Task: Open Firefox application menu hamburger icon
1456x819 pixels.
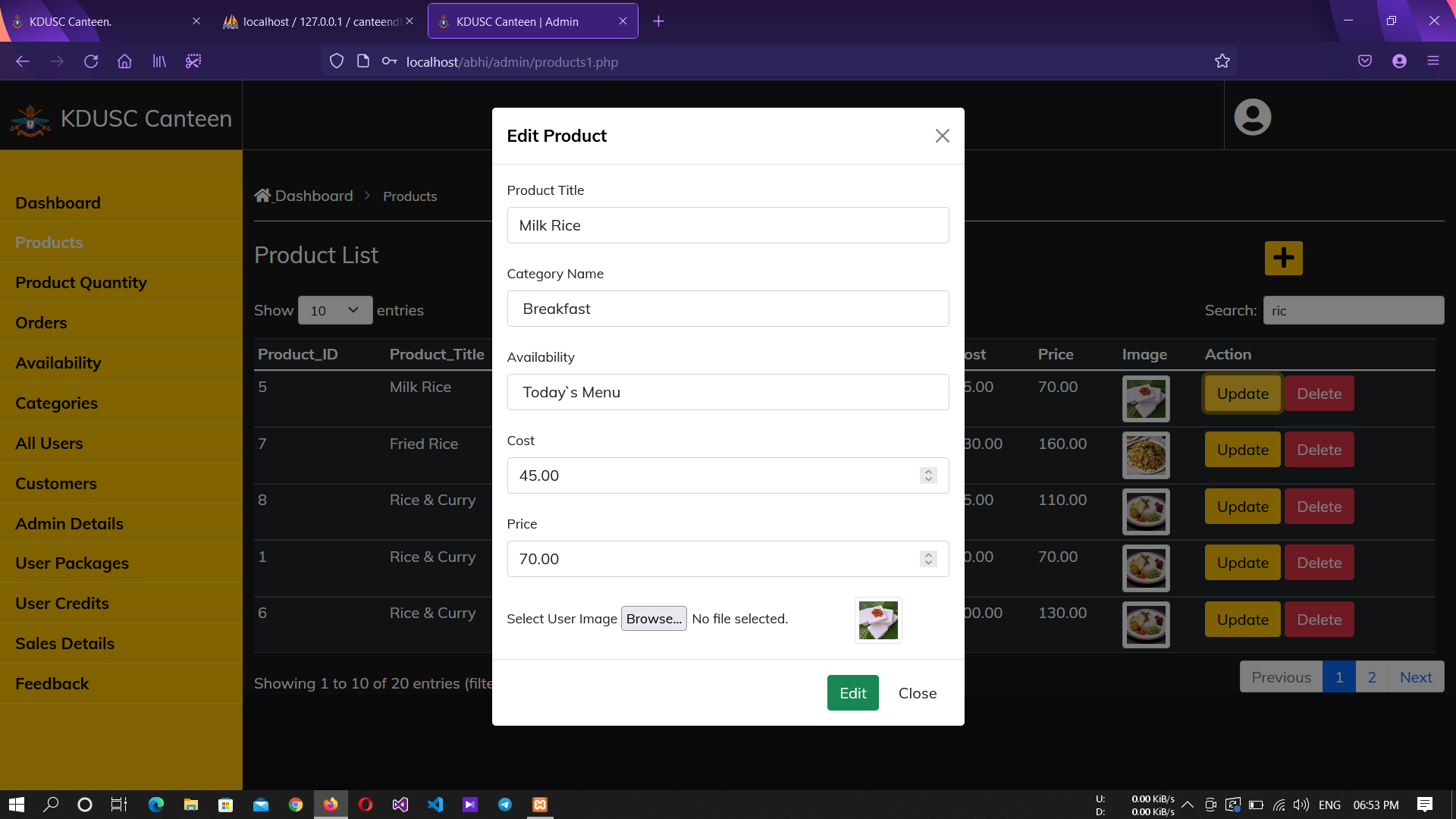Action: [1432, 61]
